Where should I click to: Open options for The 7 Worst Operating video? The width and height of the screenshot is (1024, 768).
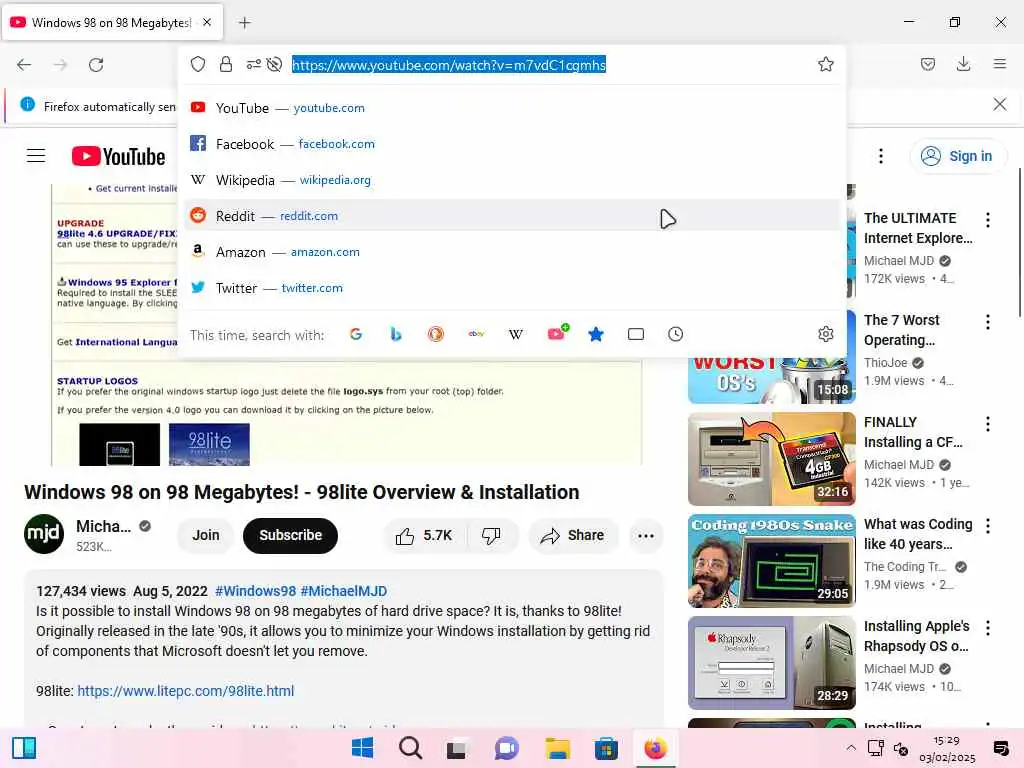[987, 322]
